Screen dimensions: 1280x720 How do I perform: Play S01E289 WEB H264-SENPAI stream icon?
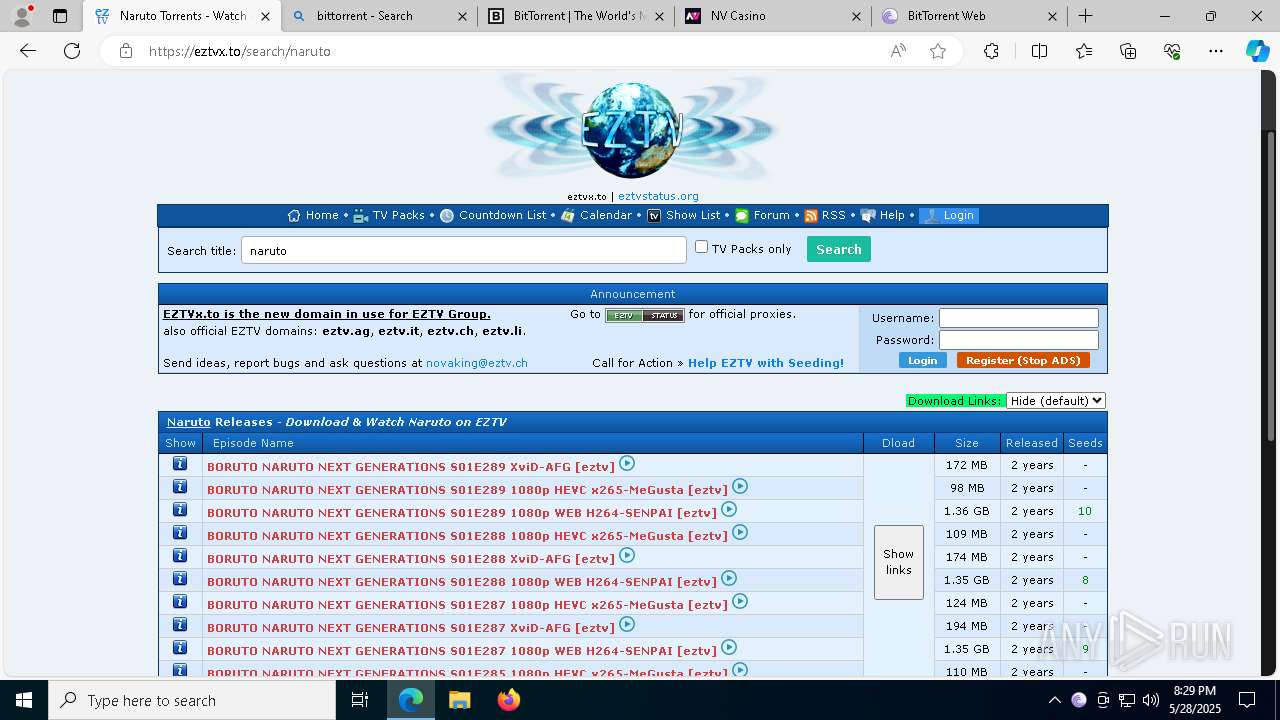pyautogui.click(x=729, y=509)
